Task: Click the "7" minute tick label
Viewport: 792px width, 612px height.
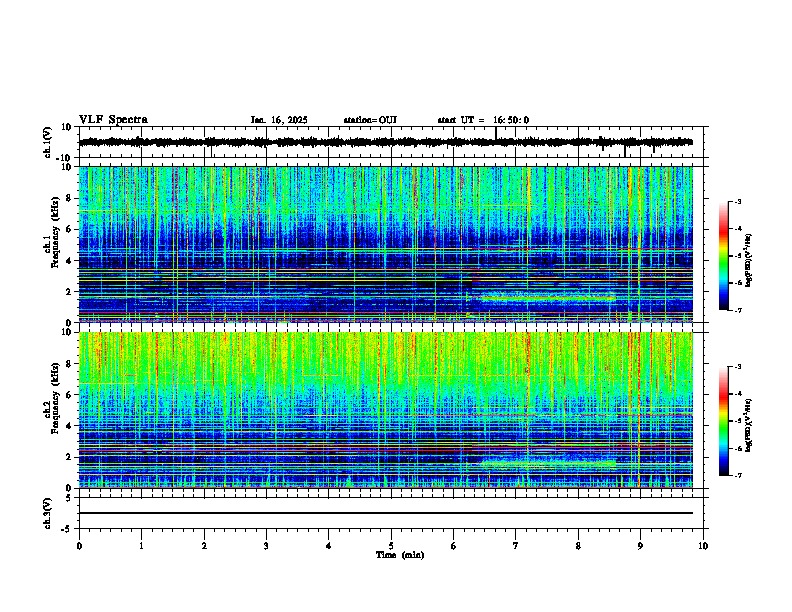Action: [516, 546]
